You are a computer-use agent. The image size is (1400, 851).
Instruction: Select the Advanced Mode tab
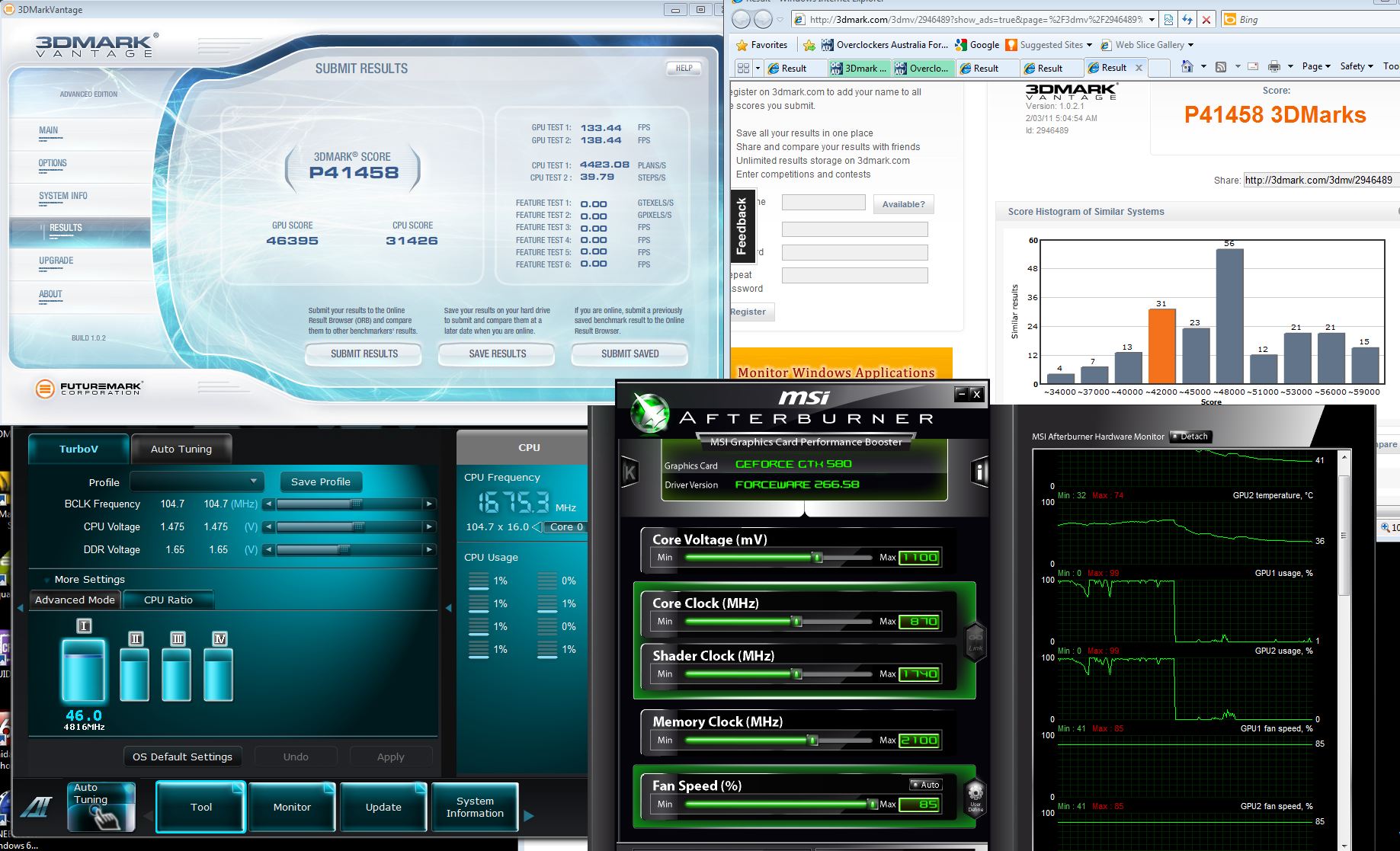(x=75, y=600)
